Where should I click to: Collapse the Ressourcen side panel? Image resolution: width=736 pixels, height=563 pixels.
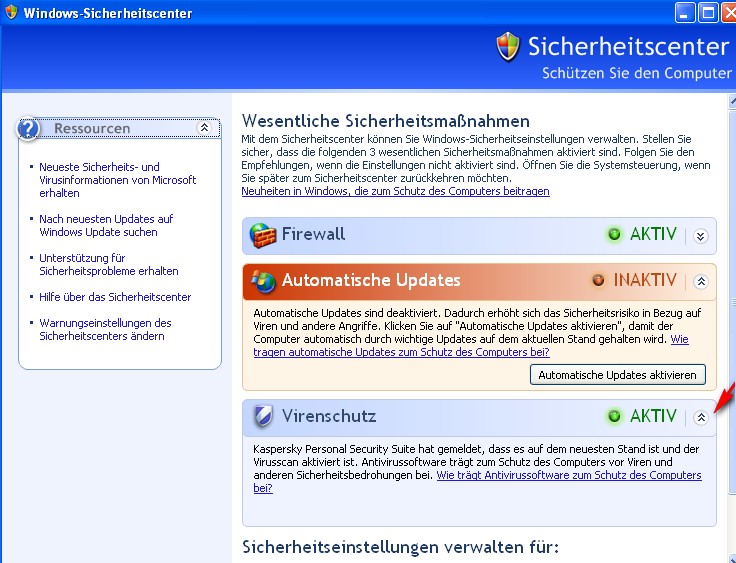[204, 128]
